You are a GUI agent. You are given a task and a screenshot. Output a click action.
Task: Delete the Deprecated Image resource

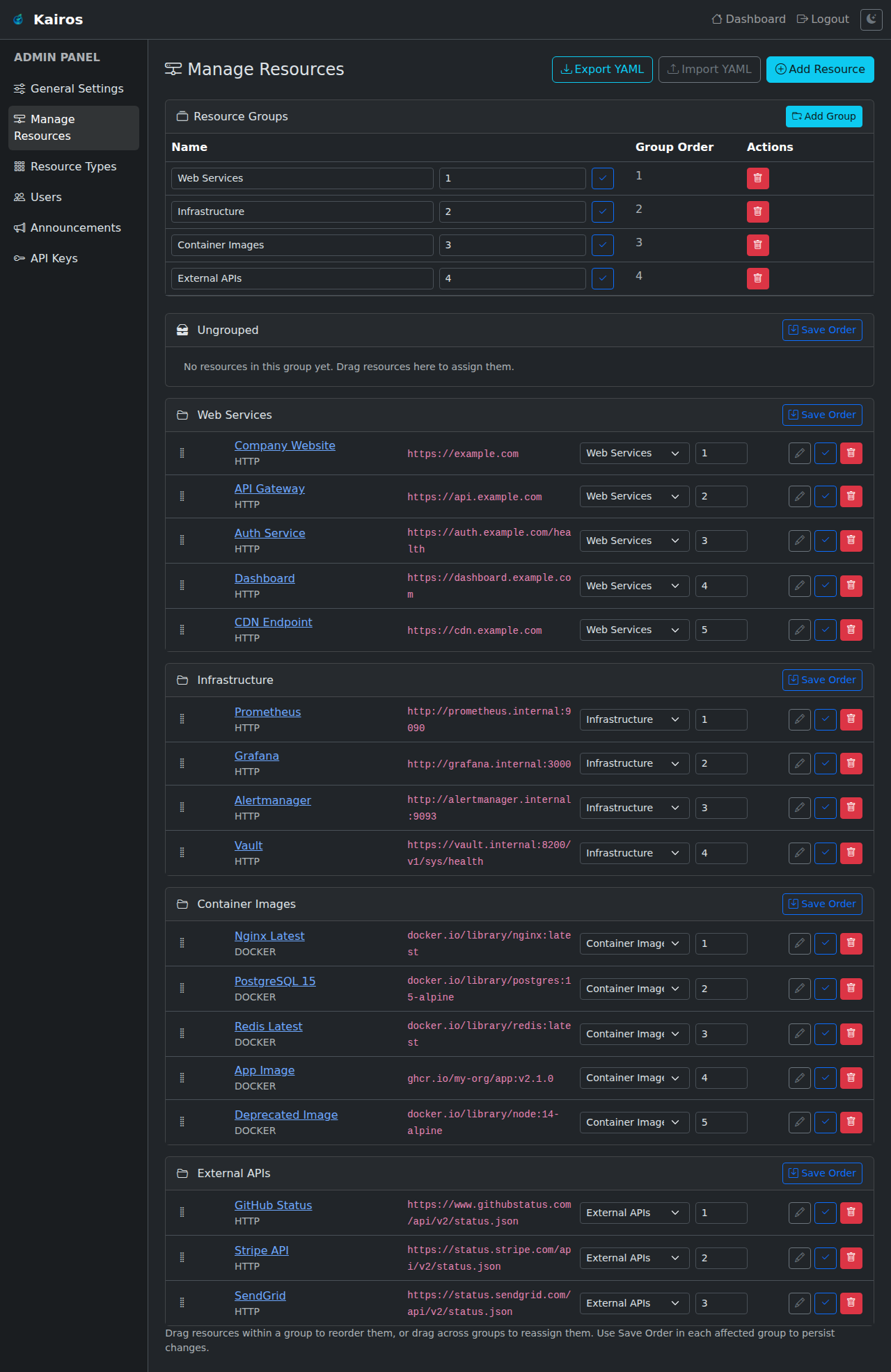coord(851,1122)
